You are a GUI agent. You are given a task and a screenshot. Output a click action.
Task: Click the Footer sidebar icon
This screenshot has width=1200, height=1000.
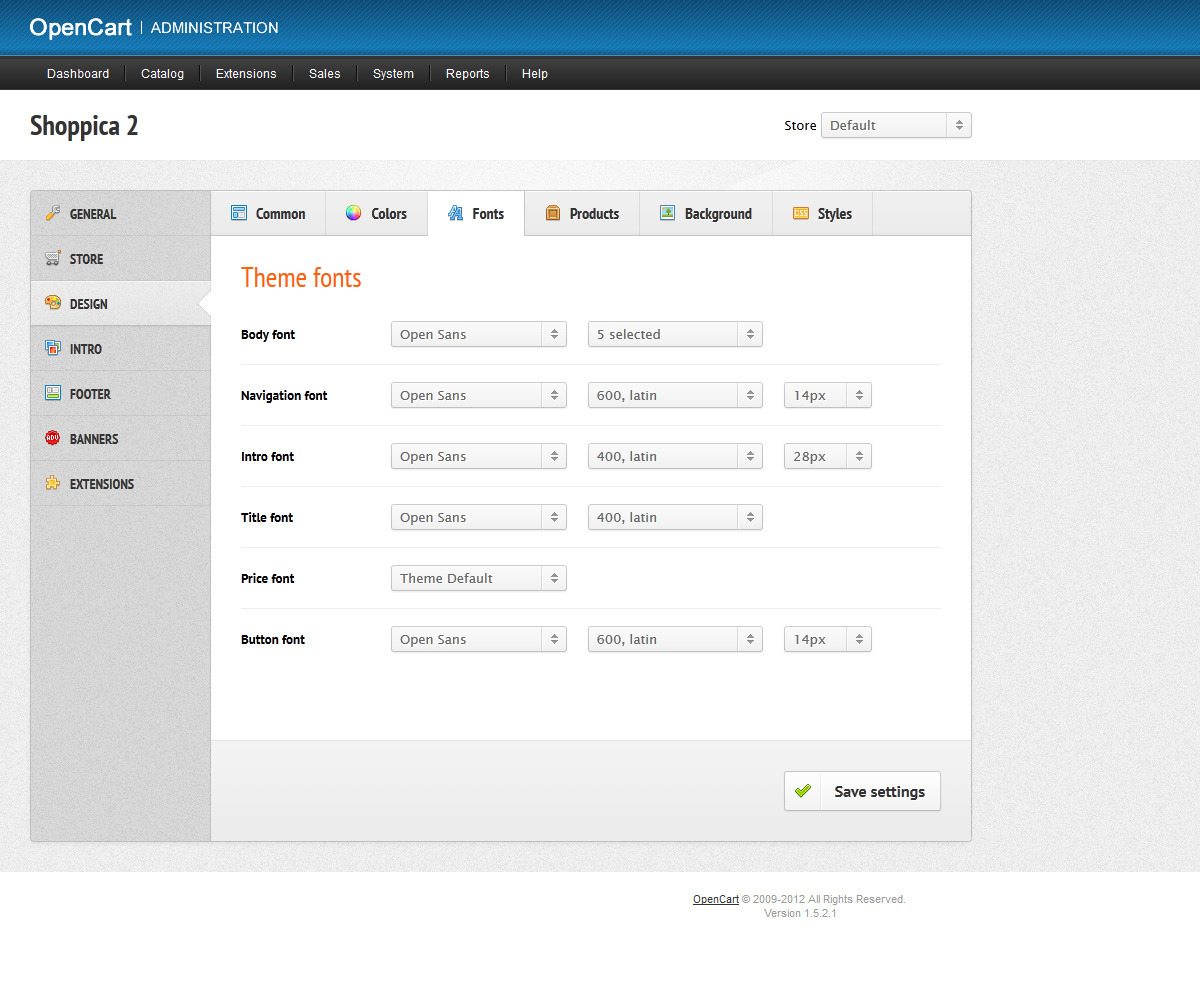point(53,394)
